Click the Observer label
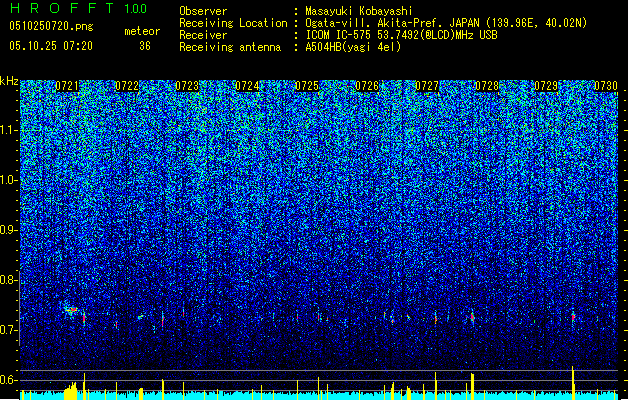 coord(203,11)
